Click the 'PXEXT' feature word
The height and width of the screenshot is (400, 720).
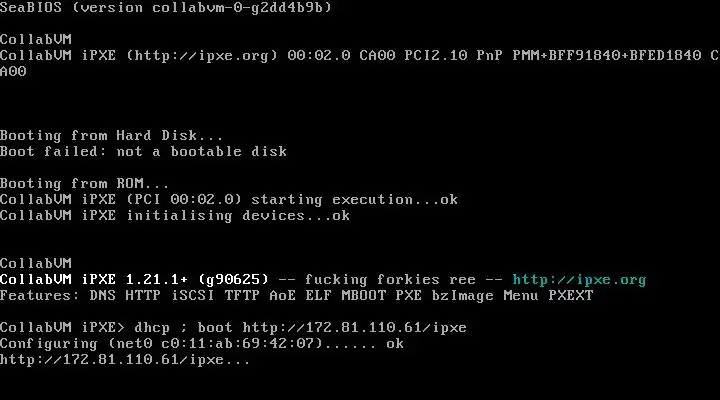(x=571, y=296)
